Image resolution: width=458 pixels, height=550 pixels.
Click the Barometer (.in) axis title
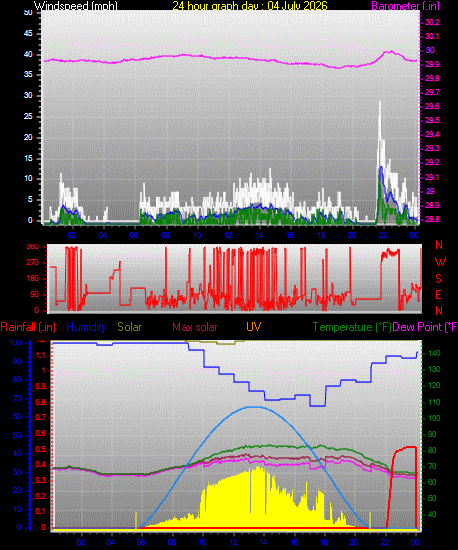click(405, 6)
